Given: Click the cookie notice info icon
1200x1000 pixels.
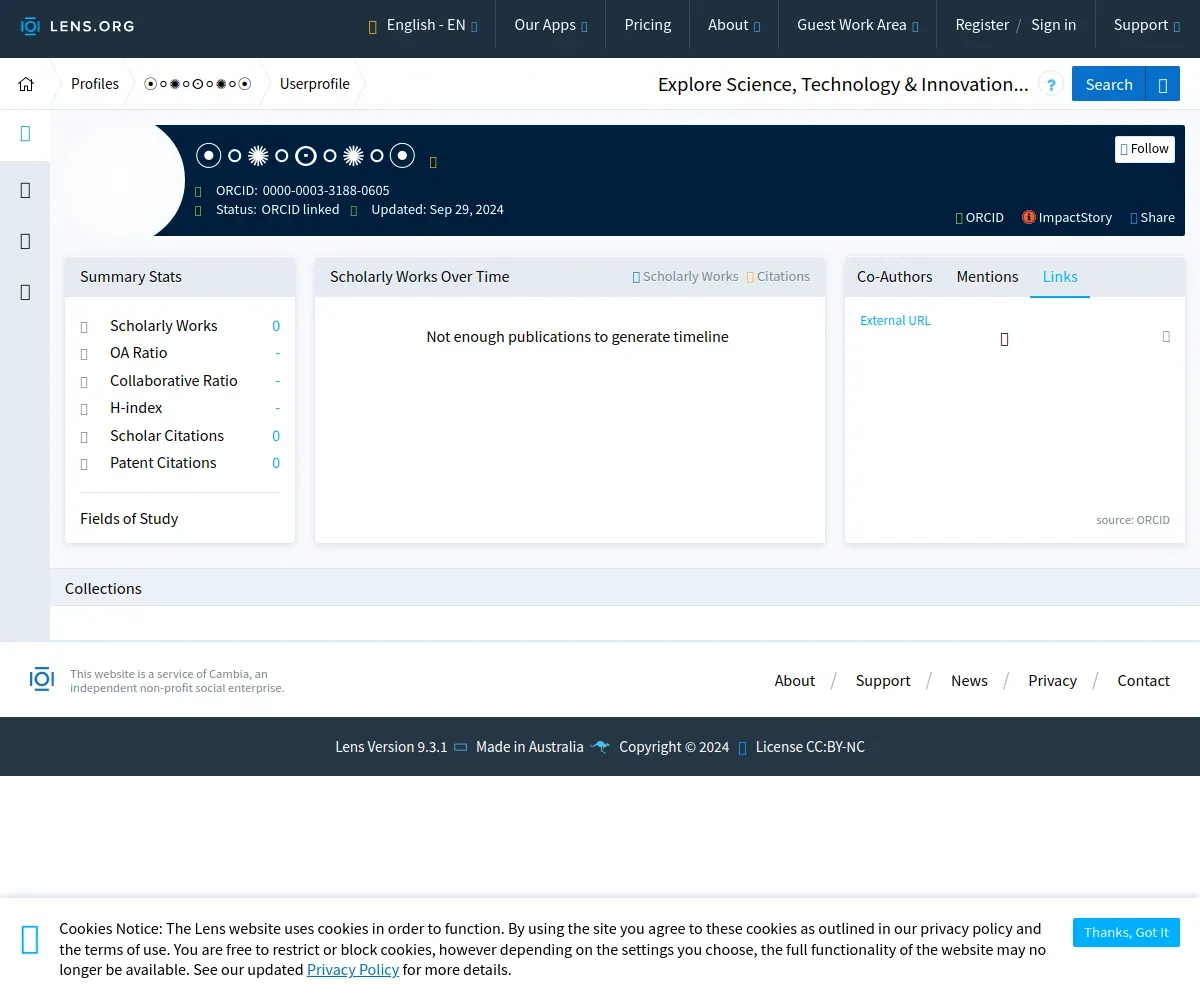Looking at the screenshot, I should [x=30, y=939].
